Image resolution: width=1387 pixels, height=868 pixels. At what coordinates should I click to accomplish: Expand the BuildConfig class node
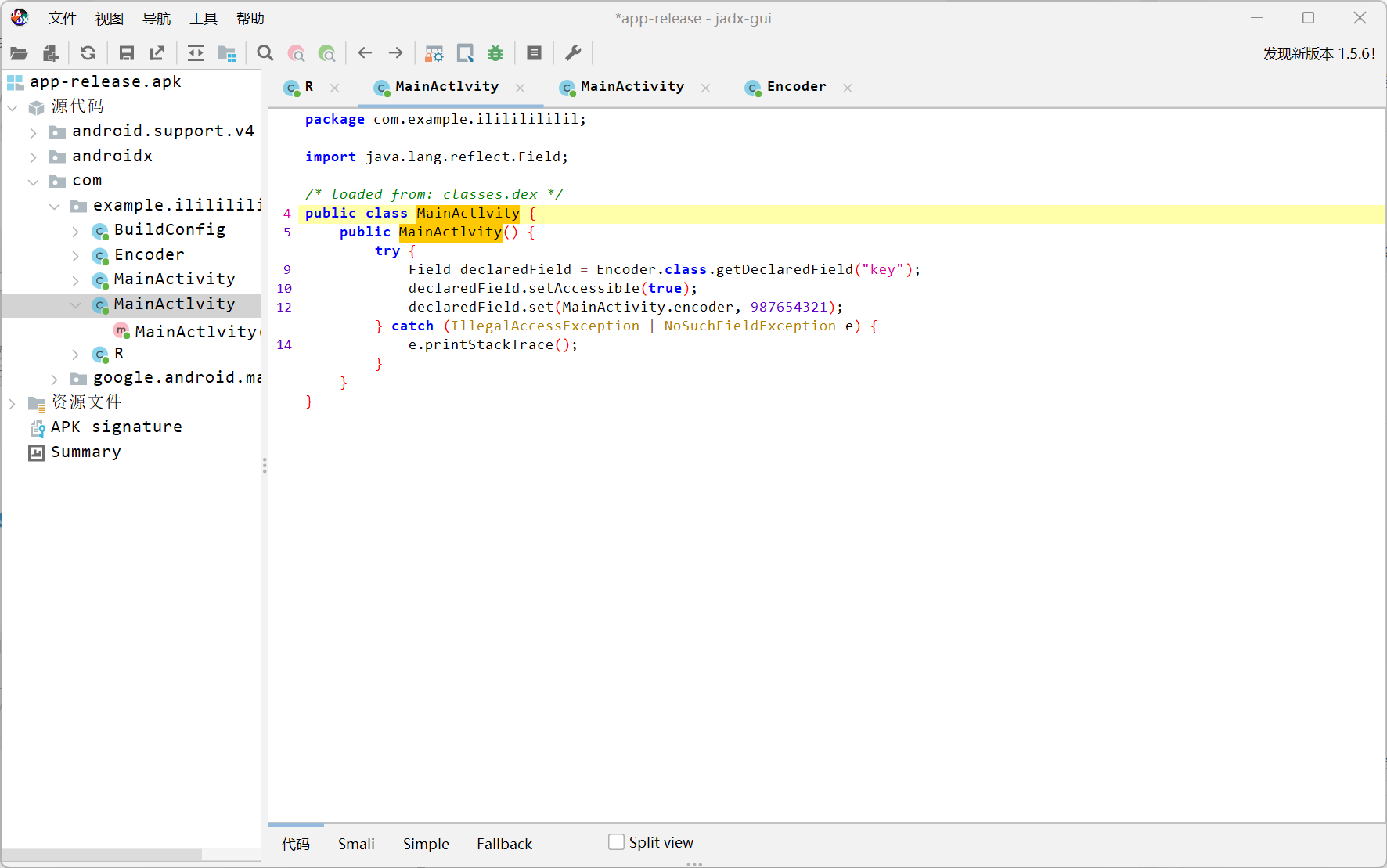pyautogui.click(x=75, y=231)
